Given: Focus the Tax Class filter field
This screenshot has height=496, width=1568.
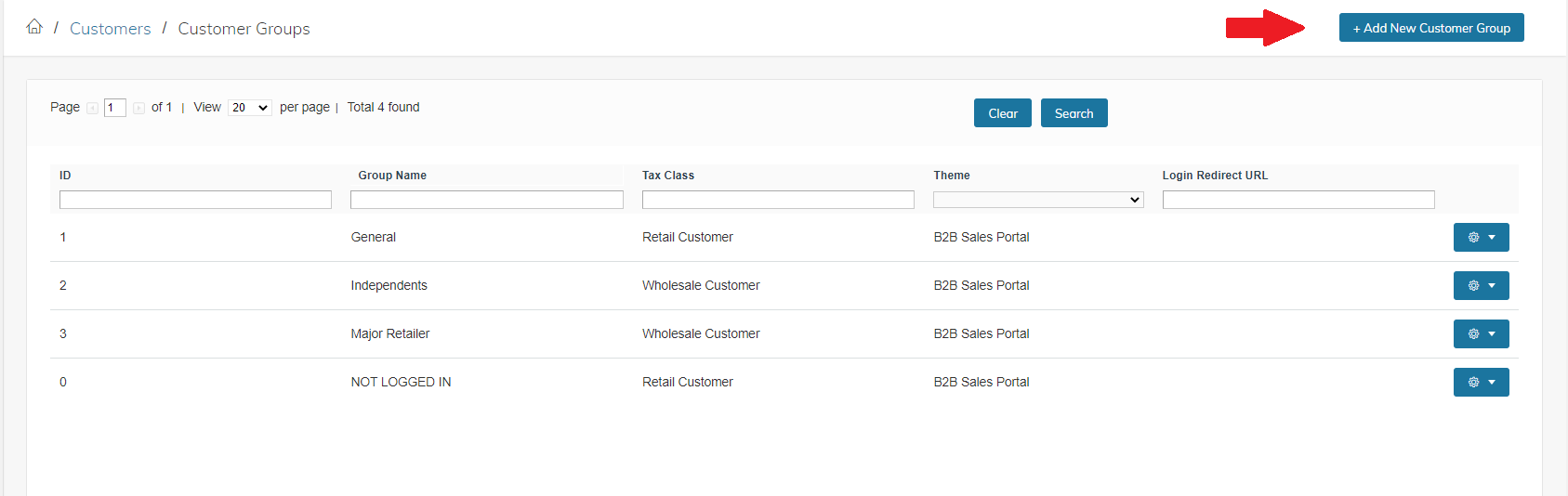Looking at the screenshot, I should [x=778, y=200].
